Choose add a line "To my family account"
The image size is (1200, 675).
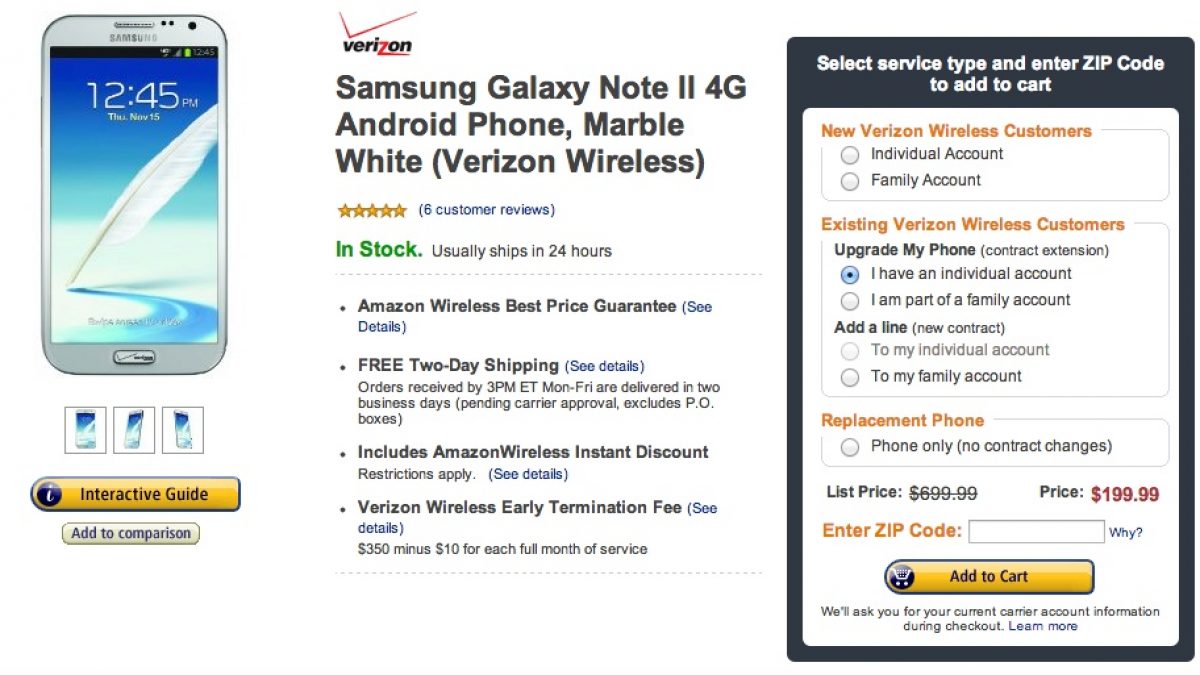pos(850,377)
